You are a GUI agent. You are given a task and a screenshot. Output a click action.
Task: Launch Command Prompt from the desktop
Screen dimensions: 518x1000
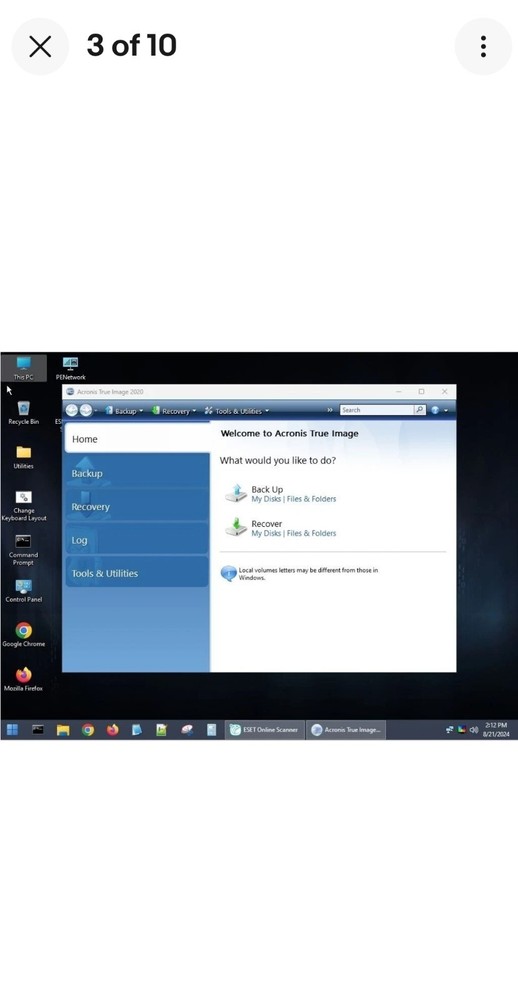click(24, 550)
